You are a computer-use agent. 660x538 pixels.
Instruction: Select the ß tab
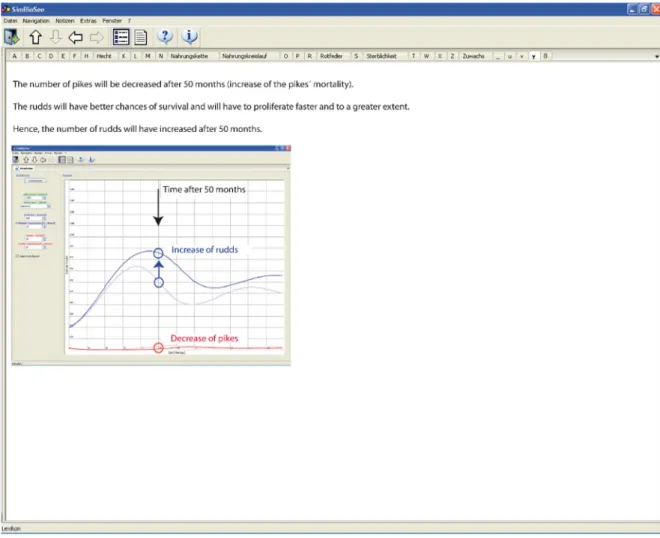(546, 56)
